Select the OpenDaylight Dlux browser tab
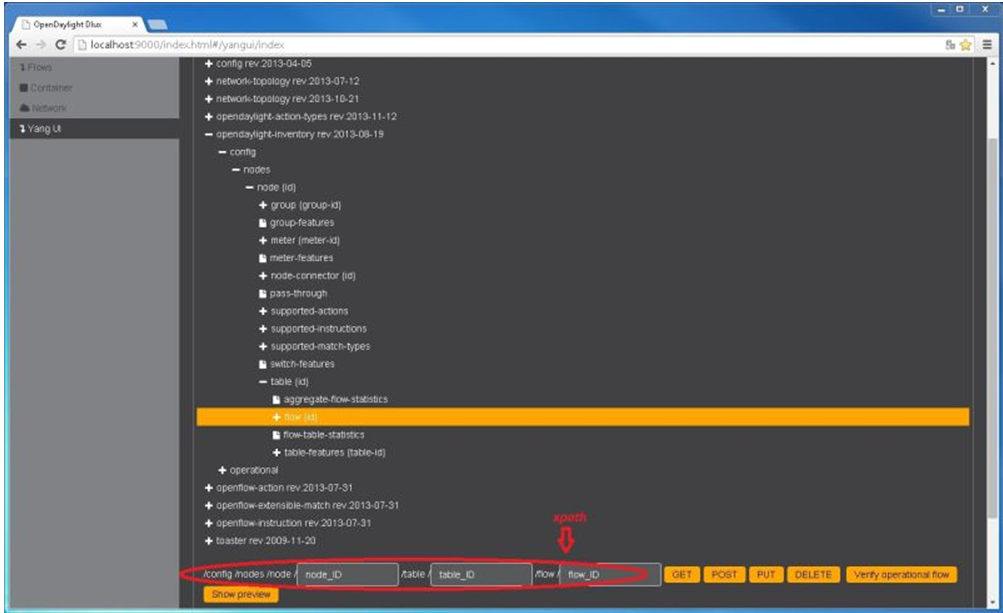This screenshot has width=1003, height=613. tap(77, 24)
